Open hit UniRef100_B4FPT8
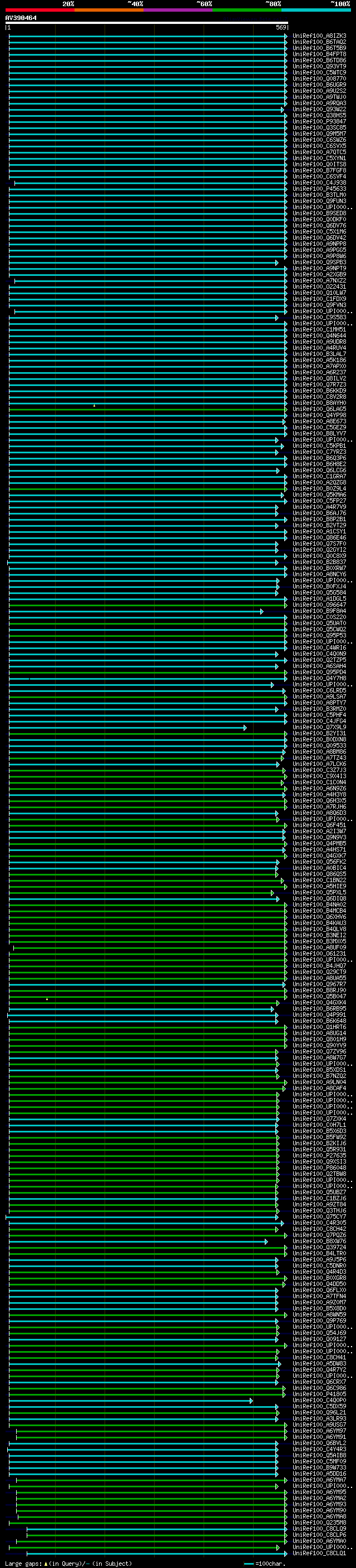 coord(319,54)
